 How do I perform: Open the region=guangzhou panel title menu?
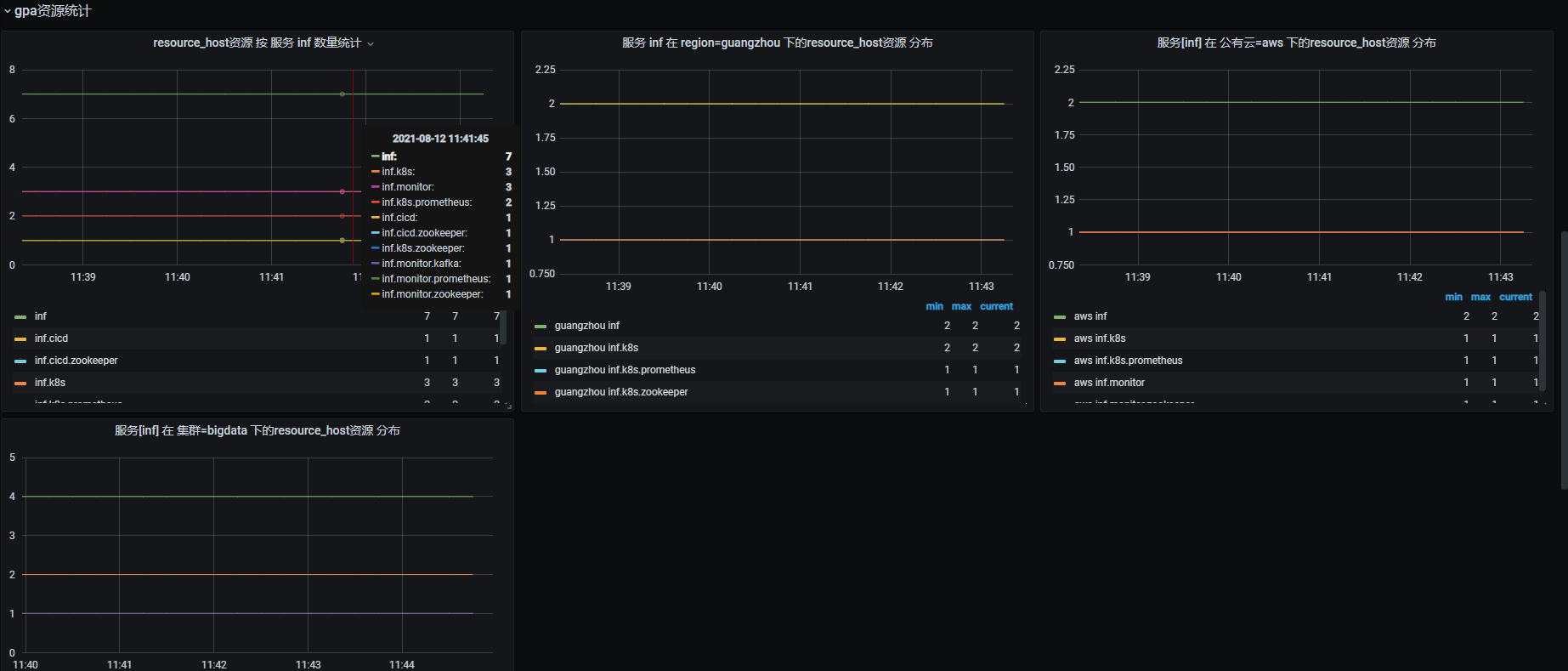[x=777, y=43]
